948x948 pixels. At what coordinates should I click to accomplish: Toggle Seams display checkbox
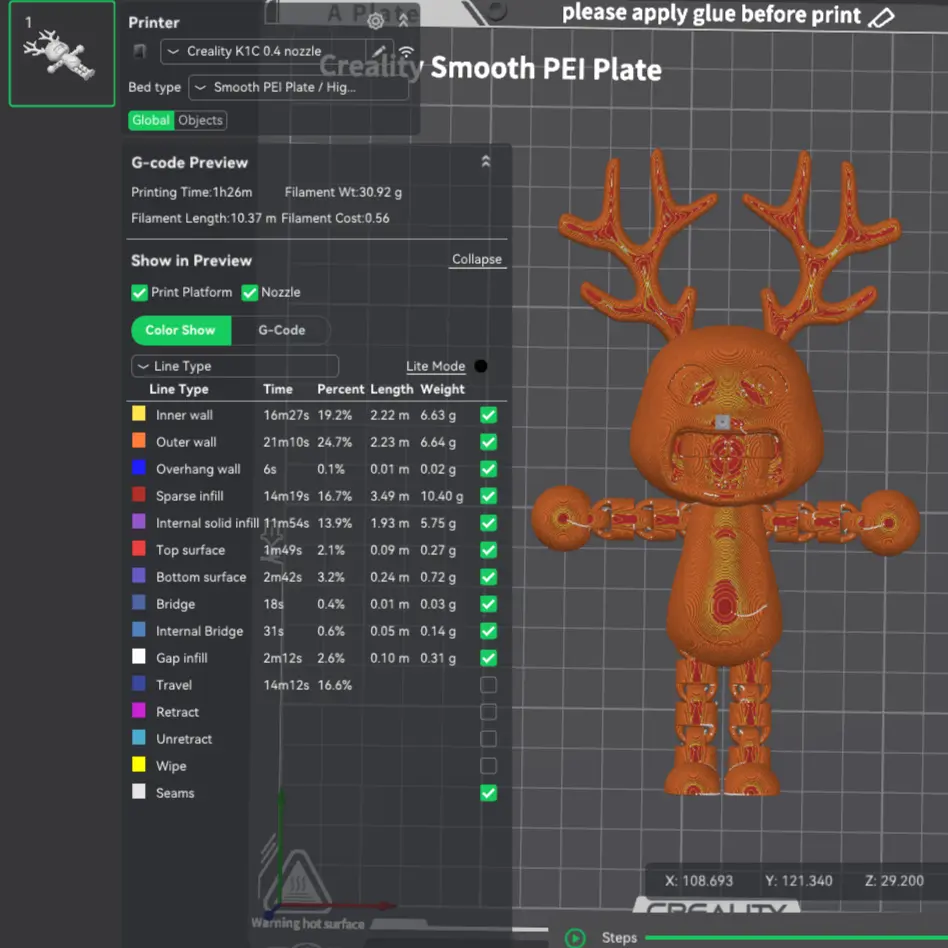coord(489,793)
